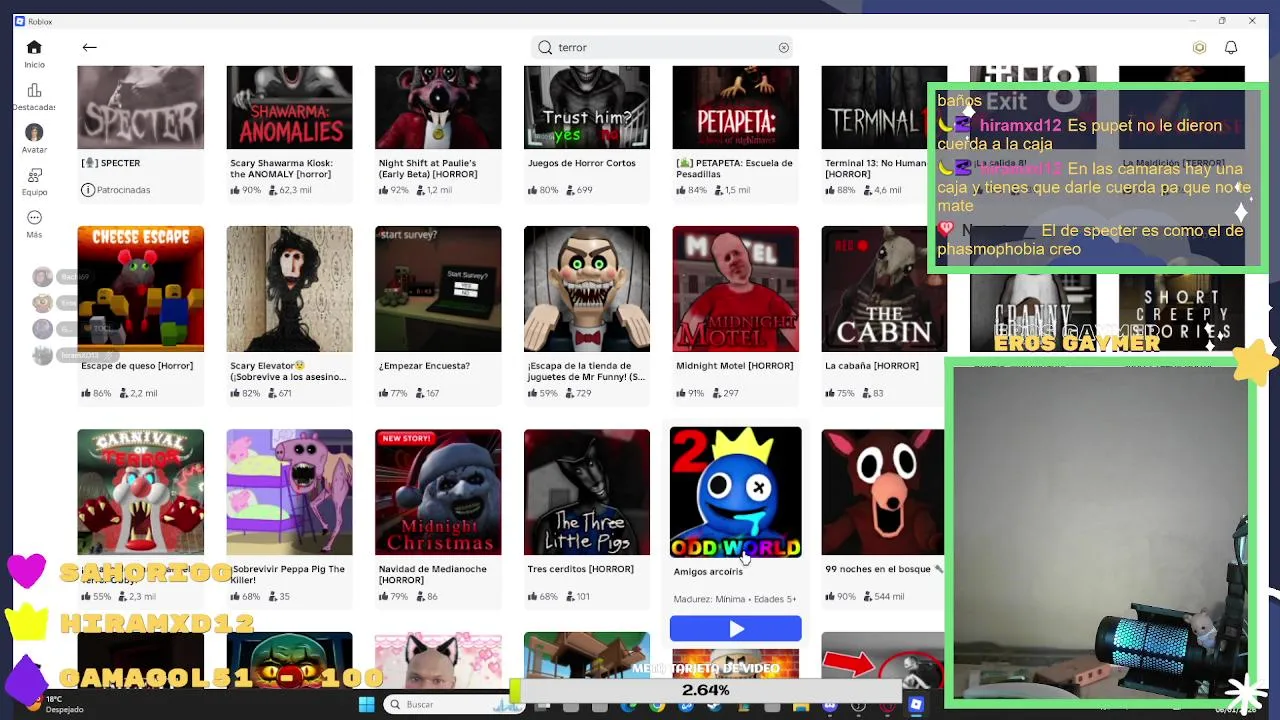Open the 'Amigos arcoíris' title link
Screen dimensions: 1280x720
(708, 572)
